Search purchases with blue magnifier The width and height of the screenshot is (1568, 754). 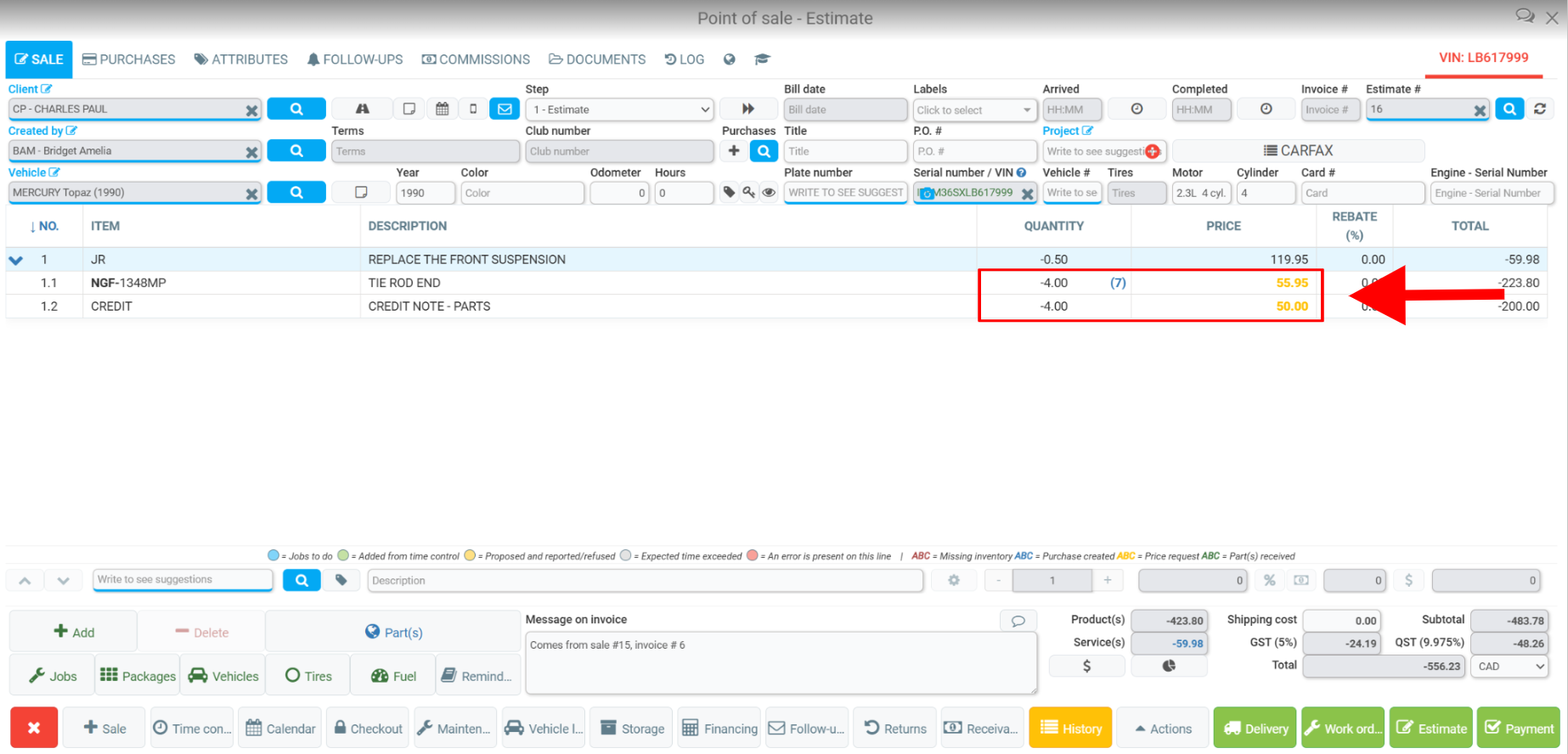pos(764,150)
